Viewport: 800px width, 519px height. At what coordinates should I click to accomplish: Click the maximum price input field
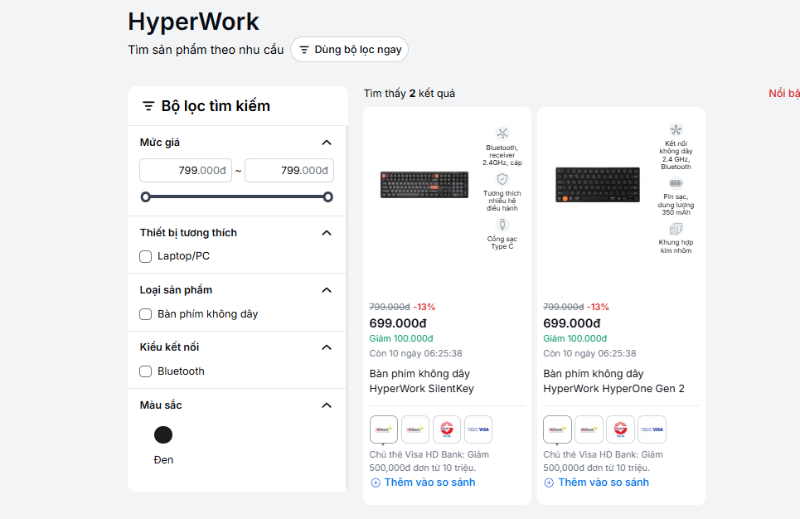click(x=289, y=170)
